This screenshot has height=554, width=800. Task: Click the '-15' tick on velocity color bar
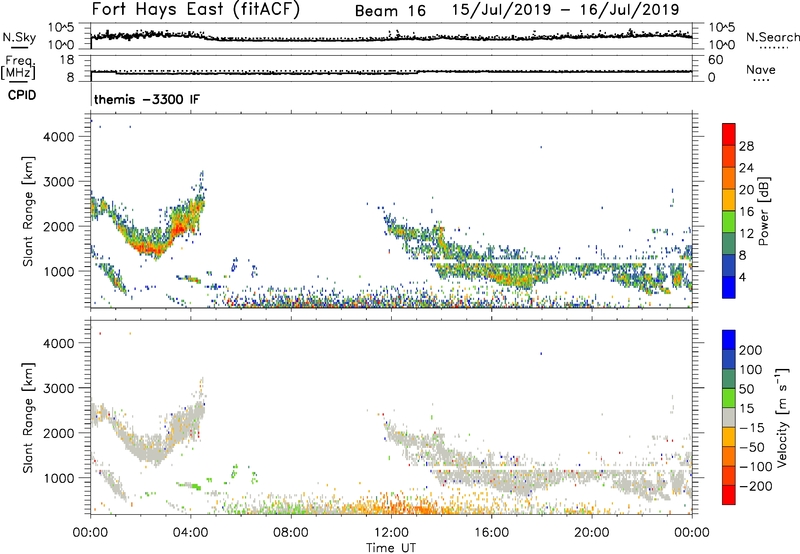[x=752, y=428]
